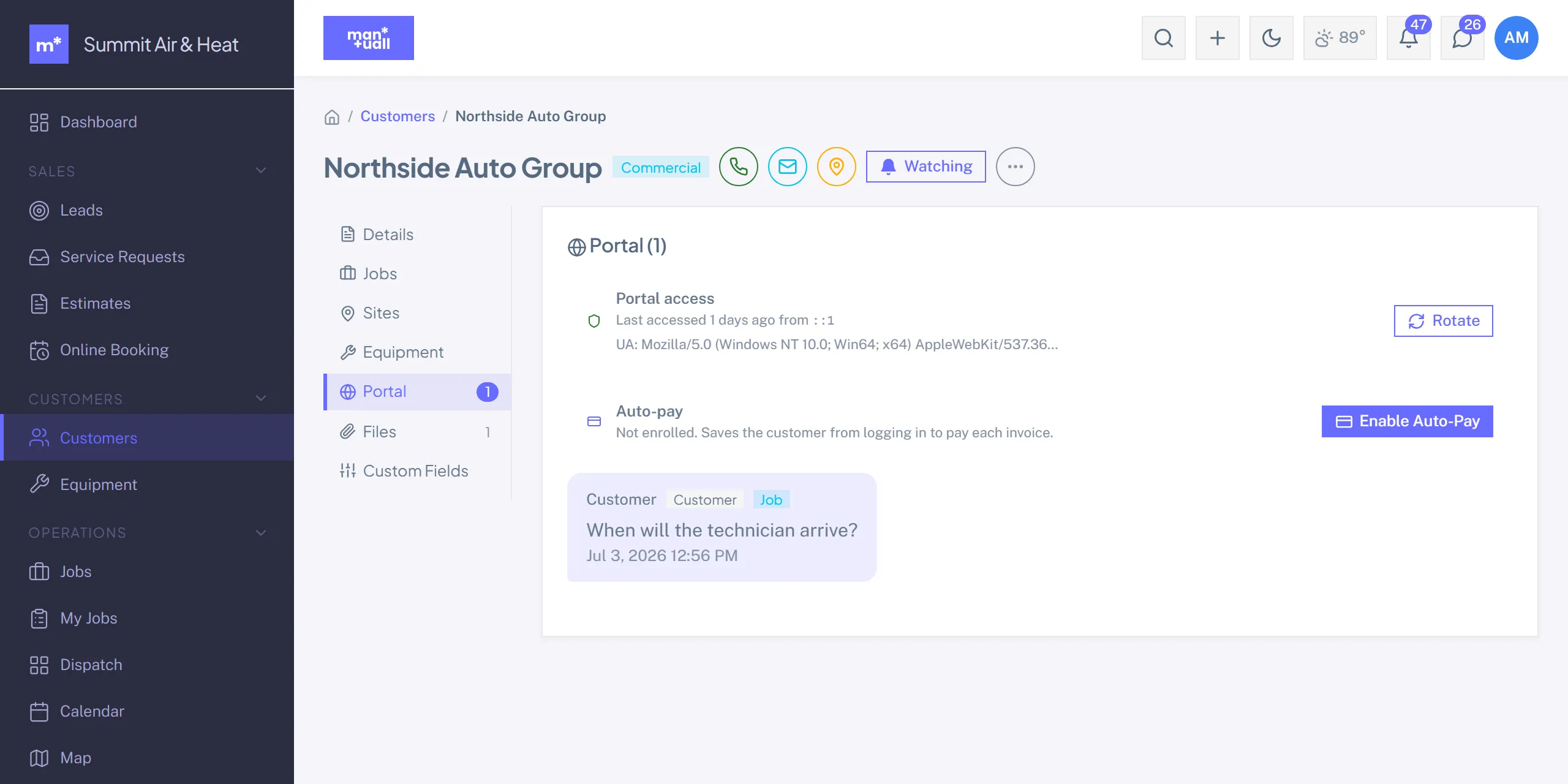Click the Leads target icon
The width and height of the screenshot is (1568, 784).
pos(39,211)
